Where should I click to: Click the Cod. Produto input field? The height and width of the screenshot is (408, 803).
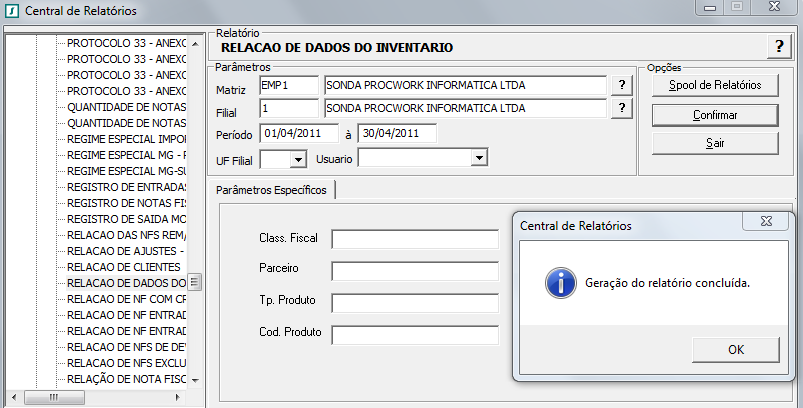[x=415, y=335]
